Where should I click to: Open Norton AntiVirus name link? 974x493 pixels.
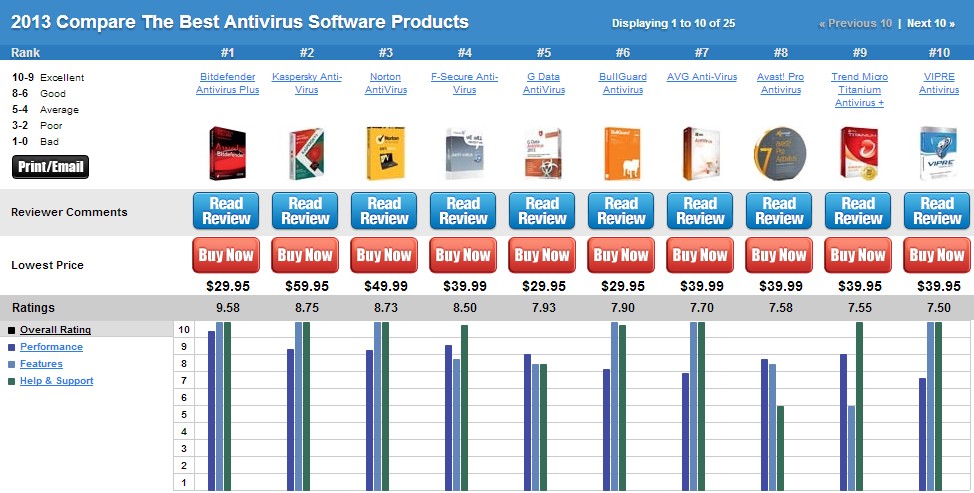point(386,83)
